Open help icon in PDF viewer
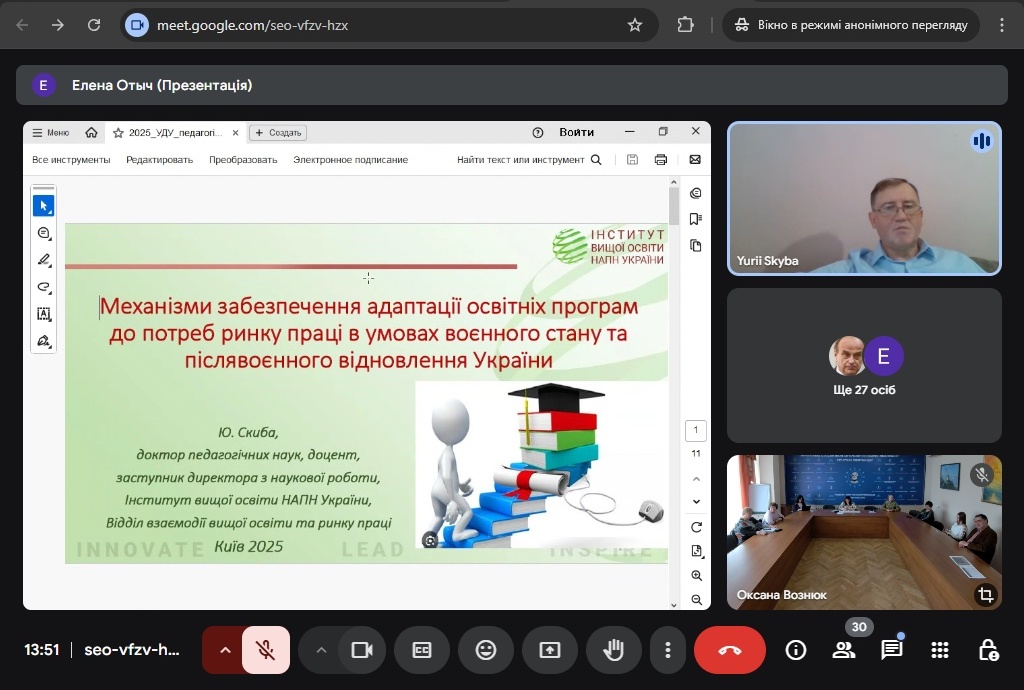 click(x=537, y=133)
